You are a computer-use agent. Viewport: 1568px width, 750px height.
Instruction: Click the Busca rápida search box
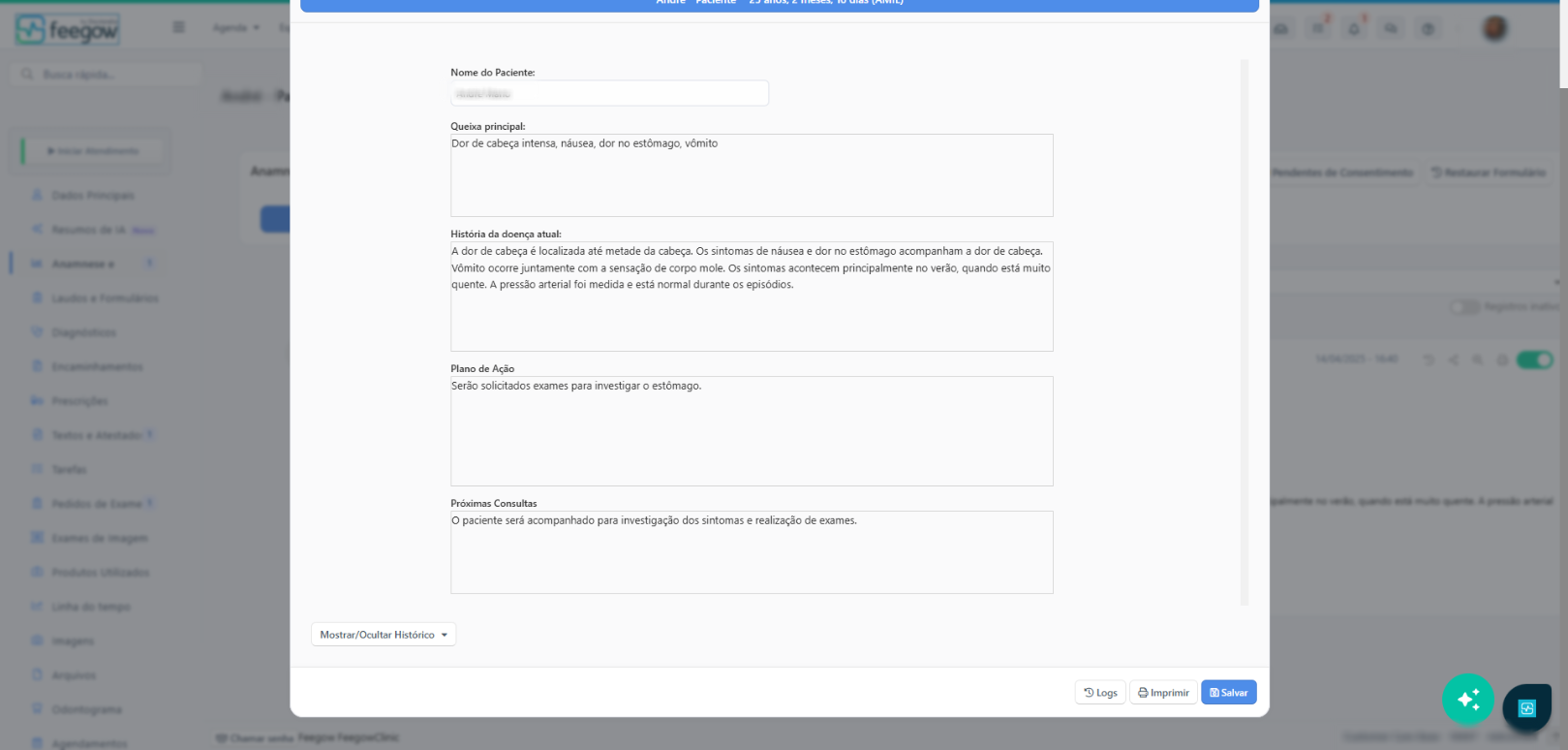click(x=108, y=75)
